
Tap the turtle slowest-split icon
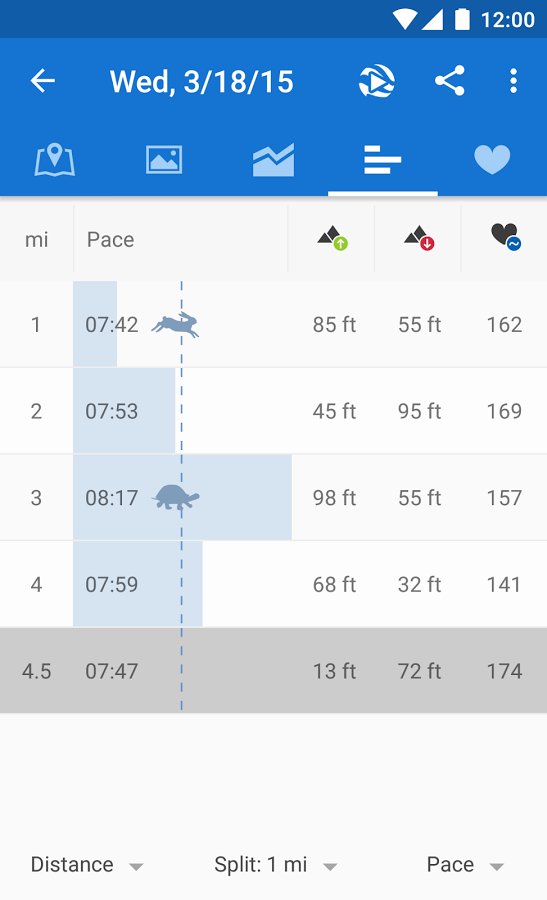point(176,497)
